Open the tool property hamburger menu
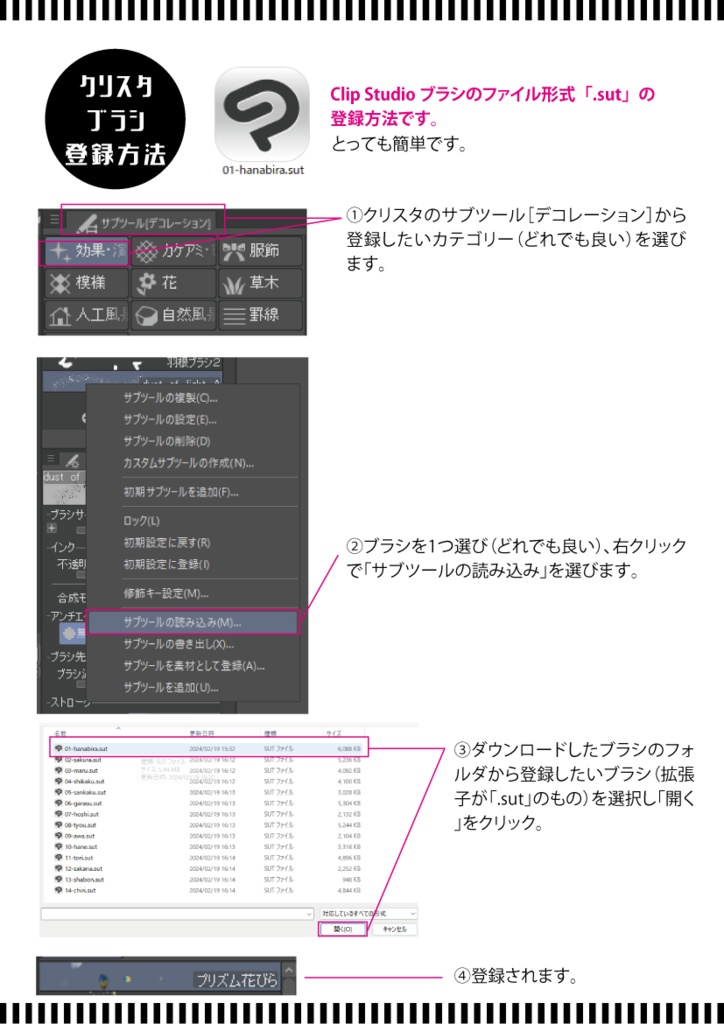This screenshot has width=724, height=1024. pos(52,459)
